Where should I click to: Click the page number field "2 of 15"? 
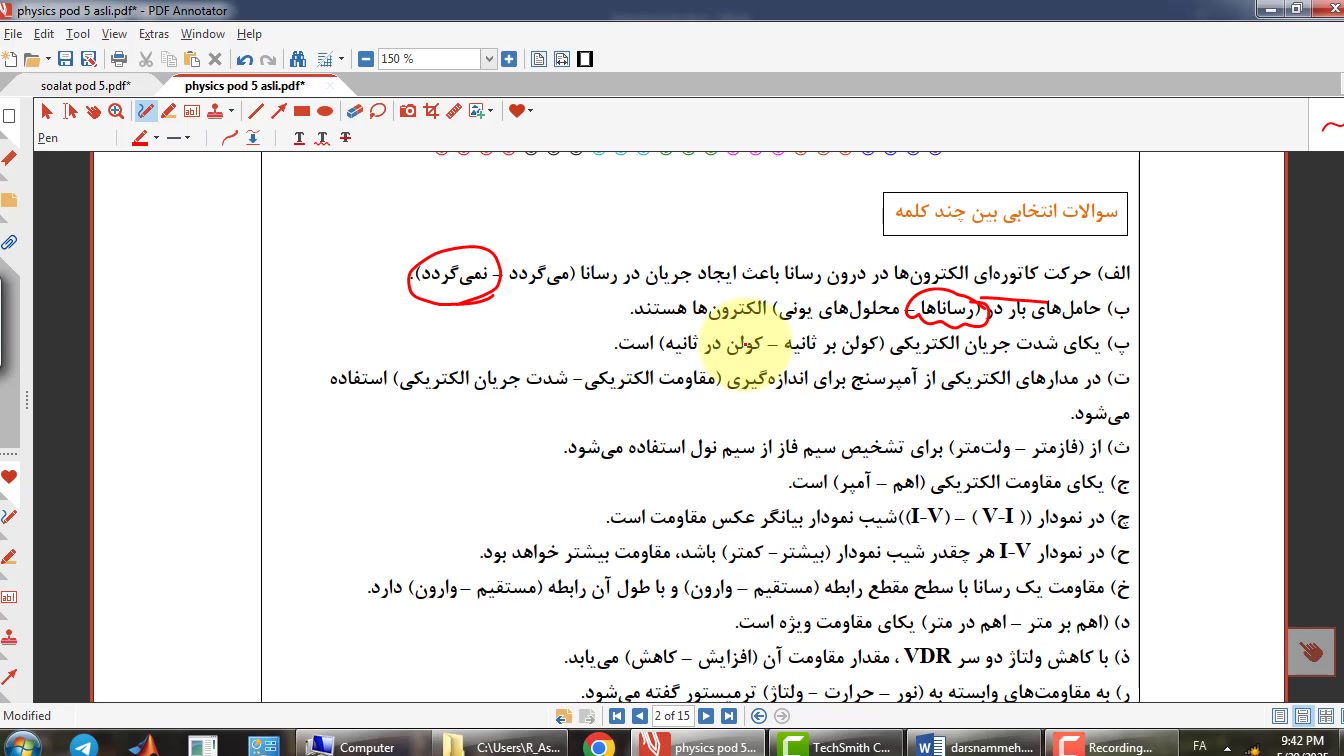(672, 716)
